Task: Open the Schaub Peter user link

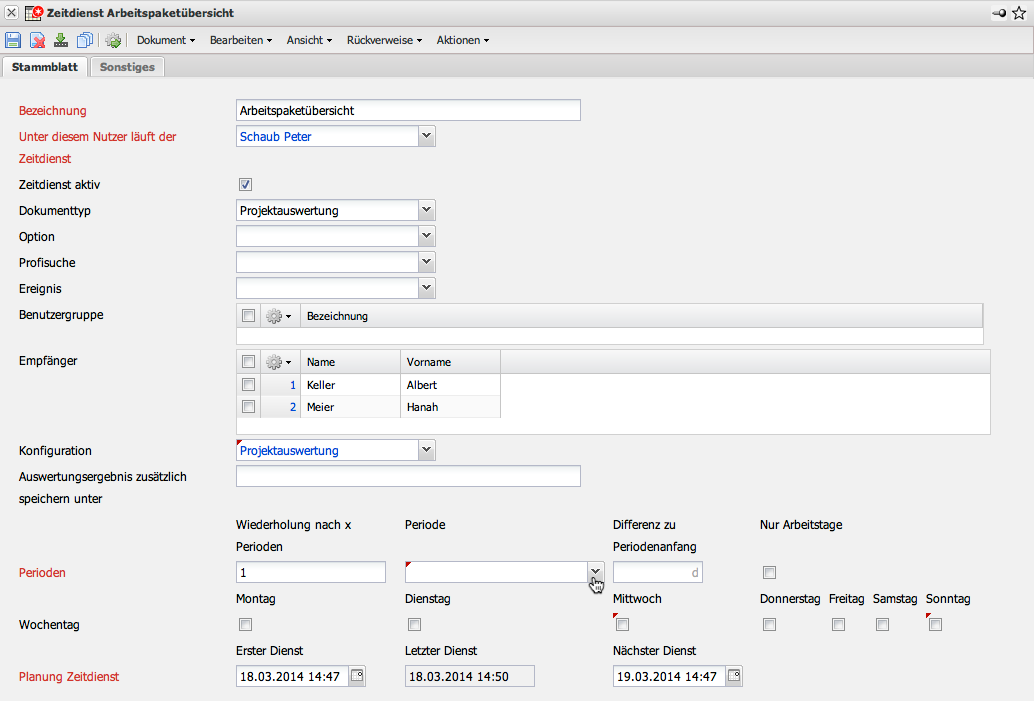Action: click(x=276, y=137)
